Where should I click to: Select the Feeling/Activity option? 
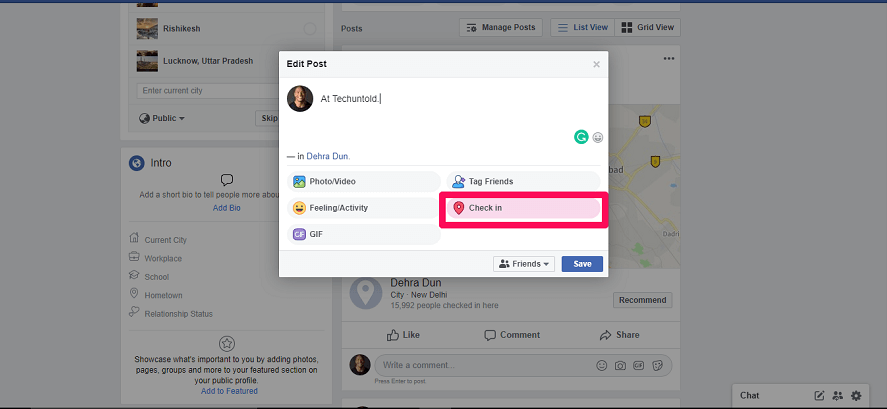[x=364, y=208]
